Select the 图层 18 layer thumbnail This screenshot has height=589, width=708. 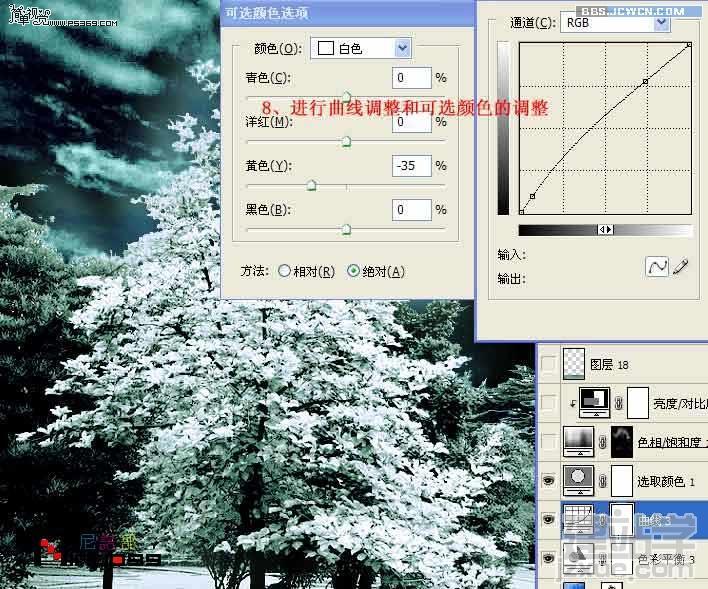[x=573, y=363]
